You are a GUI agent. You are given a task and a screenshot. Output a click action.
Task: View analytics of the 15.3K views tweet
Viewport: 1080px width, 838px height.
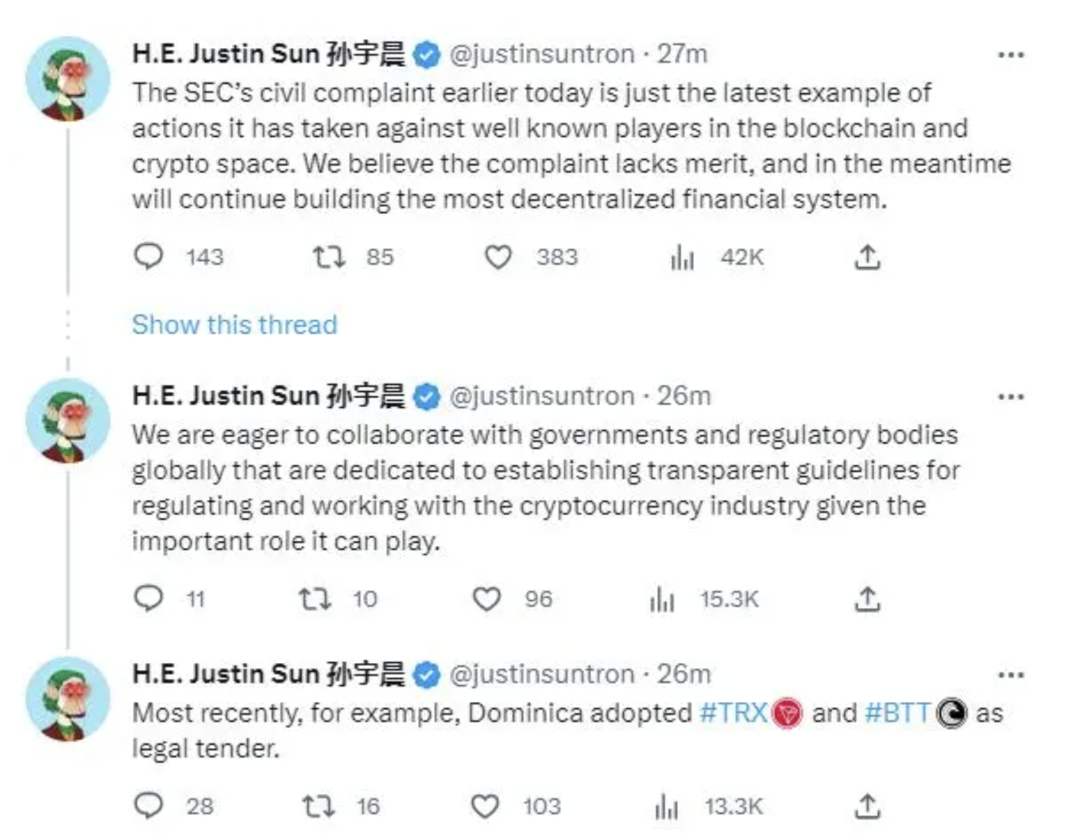[x=663, y=599]
